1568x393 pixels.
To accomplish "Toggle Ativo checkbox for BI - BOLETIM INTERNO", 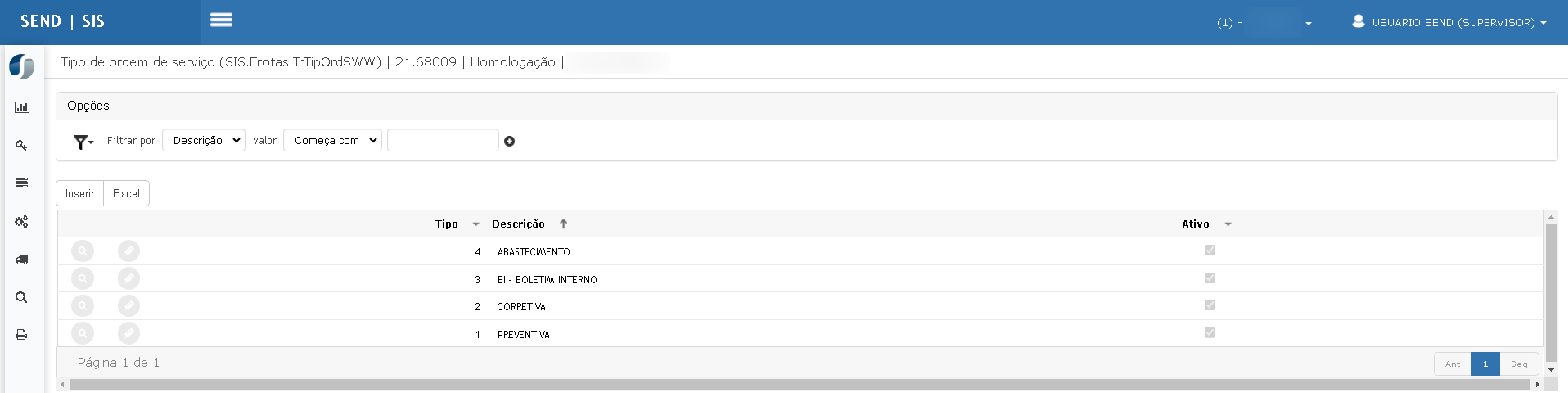I will pyautogui.click(x=1210, y=278).
